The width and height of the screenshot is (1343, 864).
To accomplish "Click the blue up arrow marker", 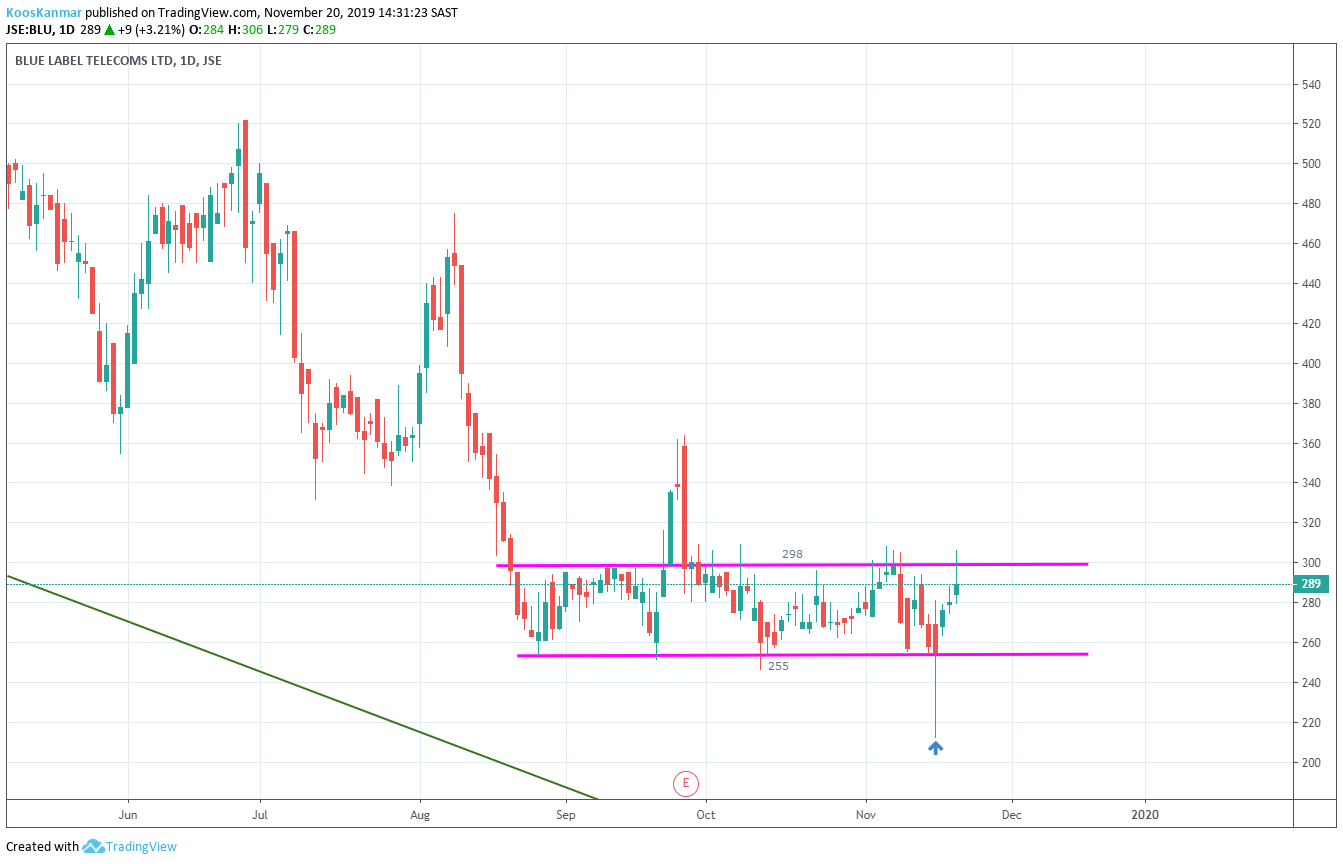I will coord(935,747).
